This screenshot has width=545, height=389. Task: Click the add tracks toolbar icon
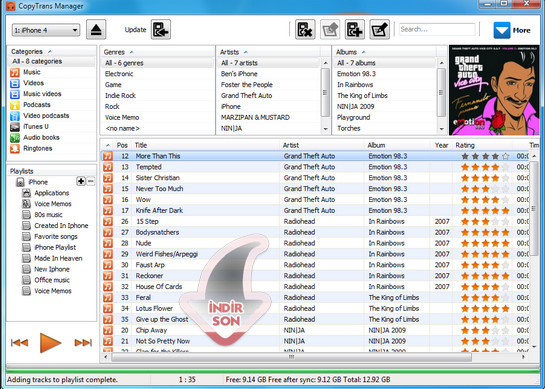click(355, 30)
